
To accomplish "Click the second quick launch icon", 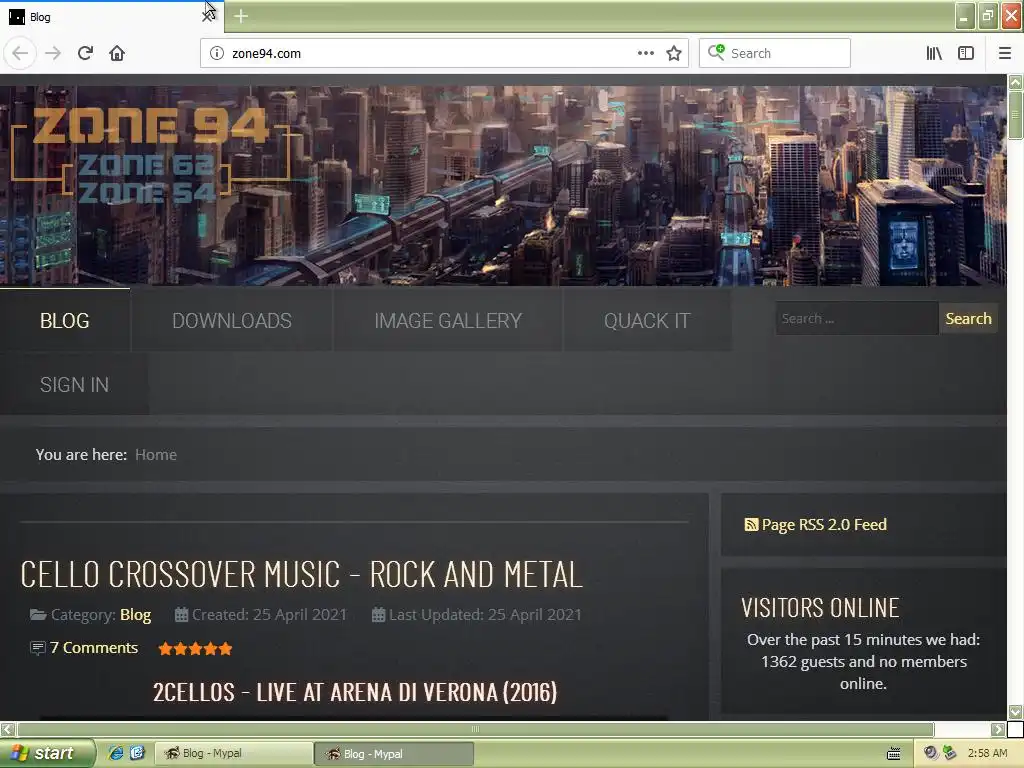I will pyautogui.click(x=137, y=753).
